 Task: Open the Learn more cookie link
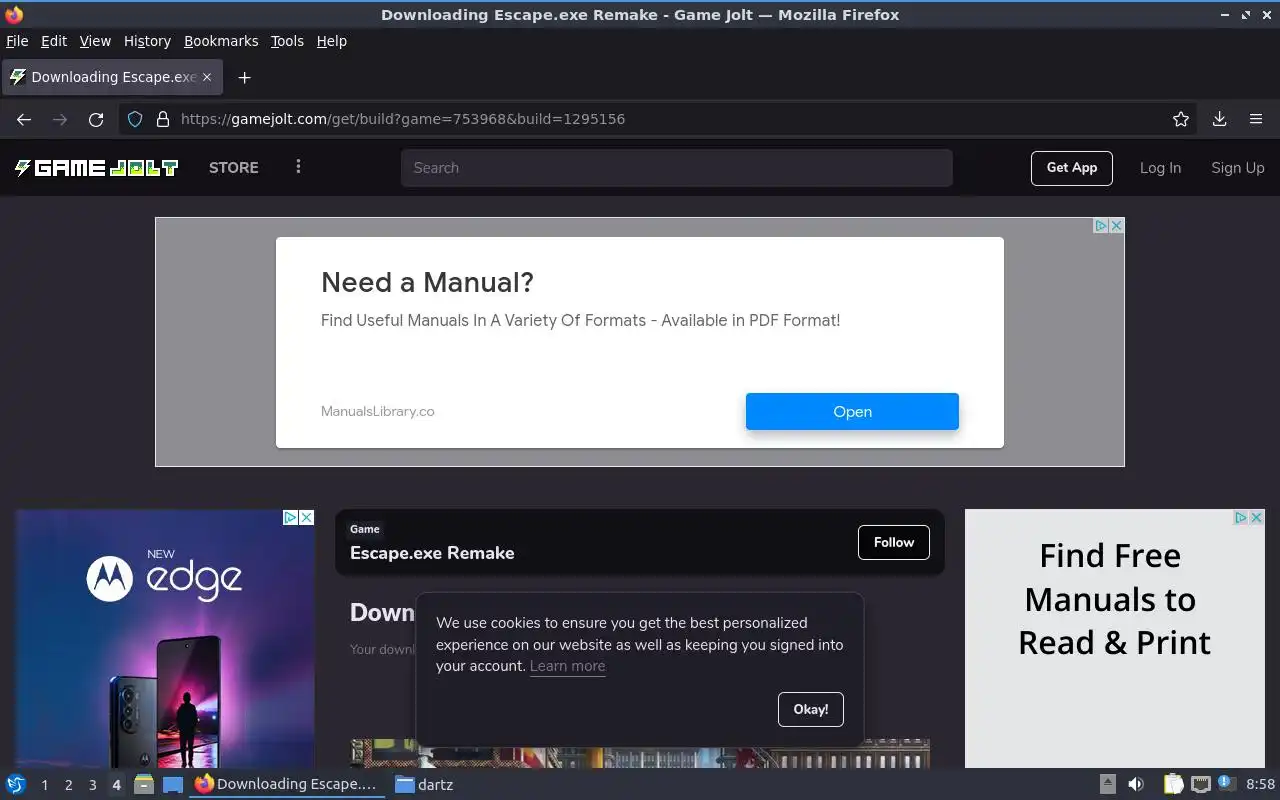click(x=567, y=666)
